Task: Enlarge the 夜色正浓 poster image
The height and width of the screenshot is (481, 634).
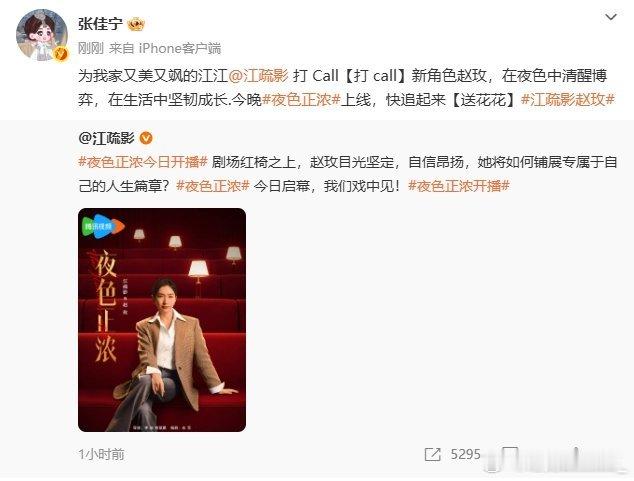Action: [162, 320]
